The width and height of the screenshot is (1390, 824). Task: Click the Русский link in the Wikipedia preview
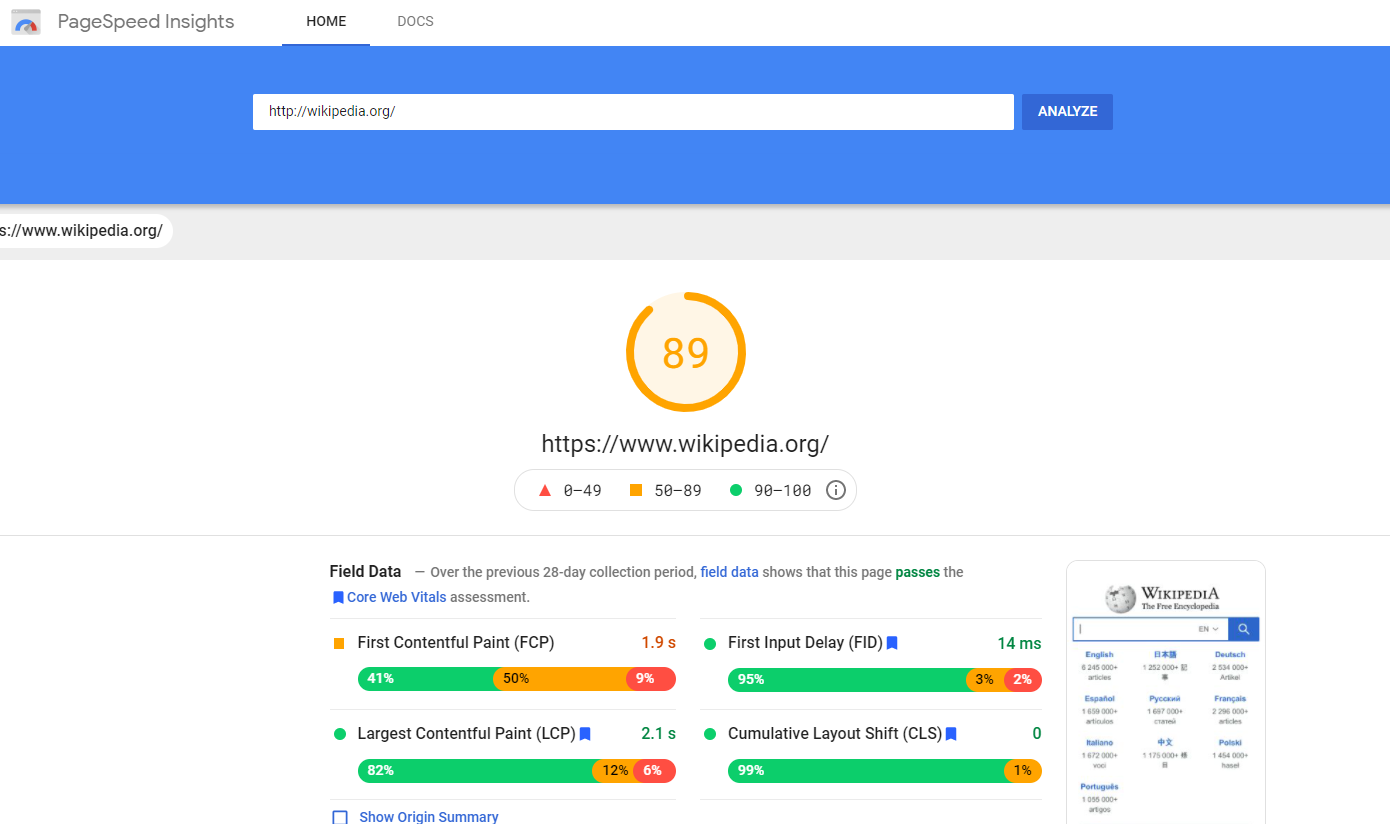pos(1165,699)
